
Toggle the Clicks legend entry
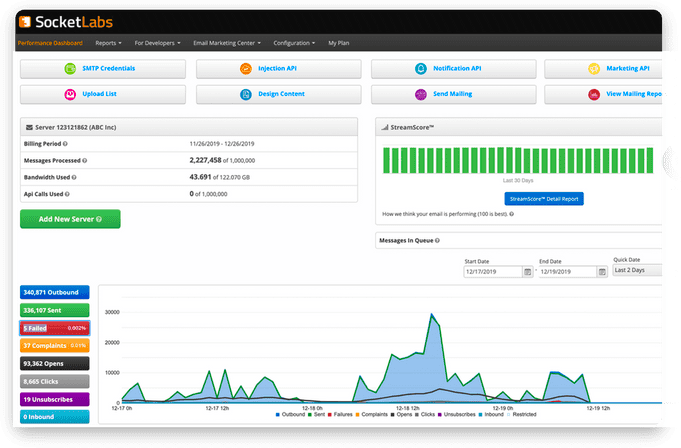click(425, 415)
